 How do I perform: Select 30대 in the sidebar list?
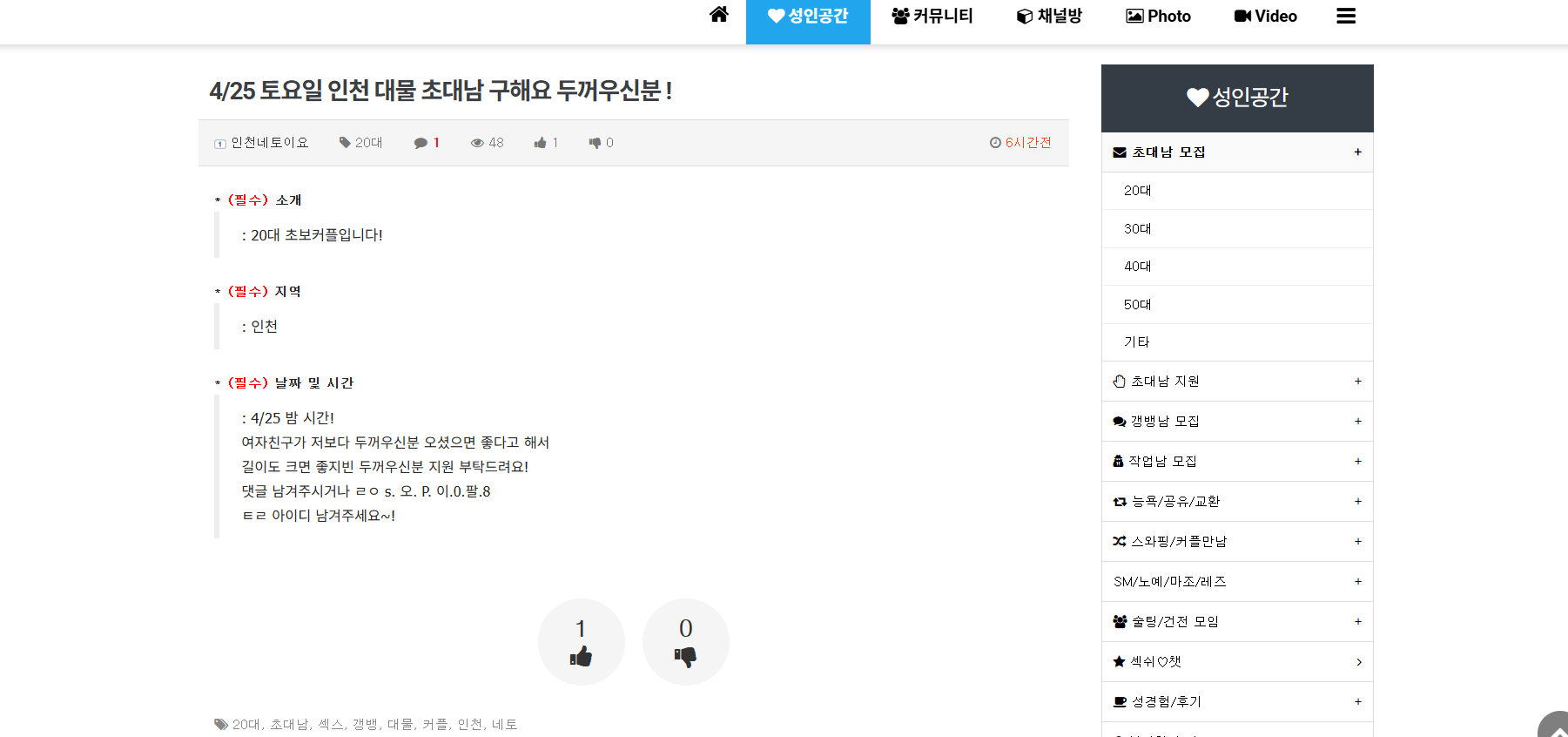point(1137,229)
